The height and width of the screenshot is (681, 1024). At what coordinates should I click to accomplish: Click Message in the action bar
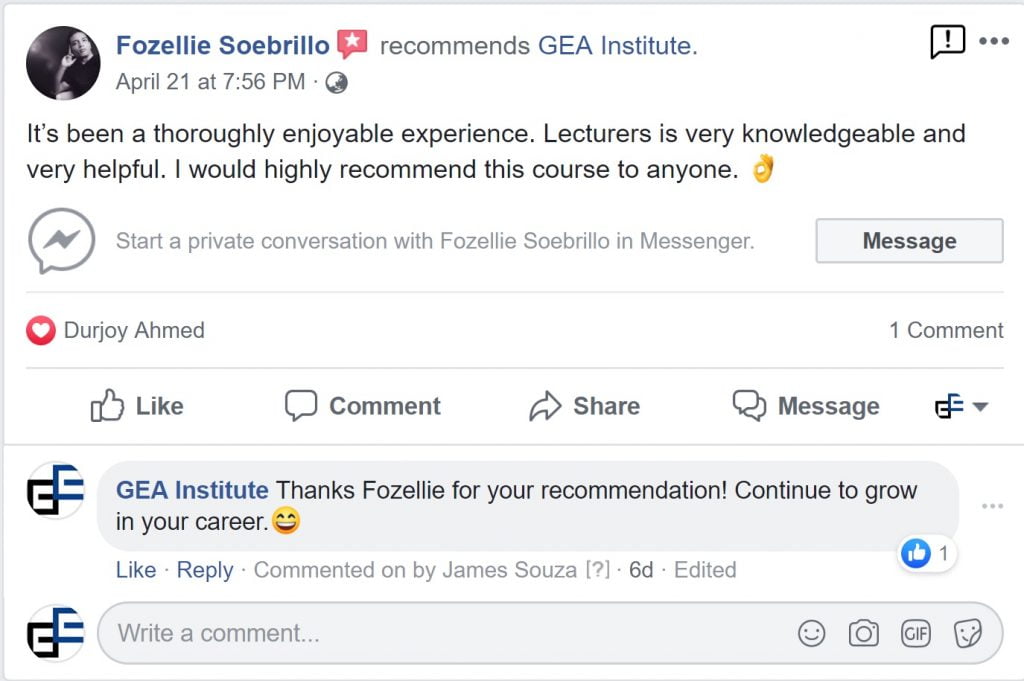coord(806,406)
